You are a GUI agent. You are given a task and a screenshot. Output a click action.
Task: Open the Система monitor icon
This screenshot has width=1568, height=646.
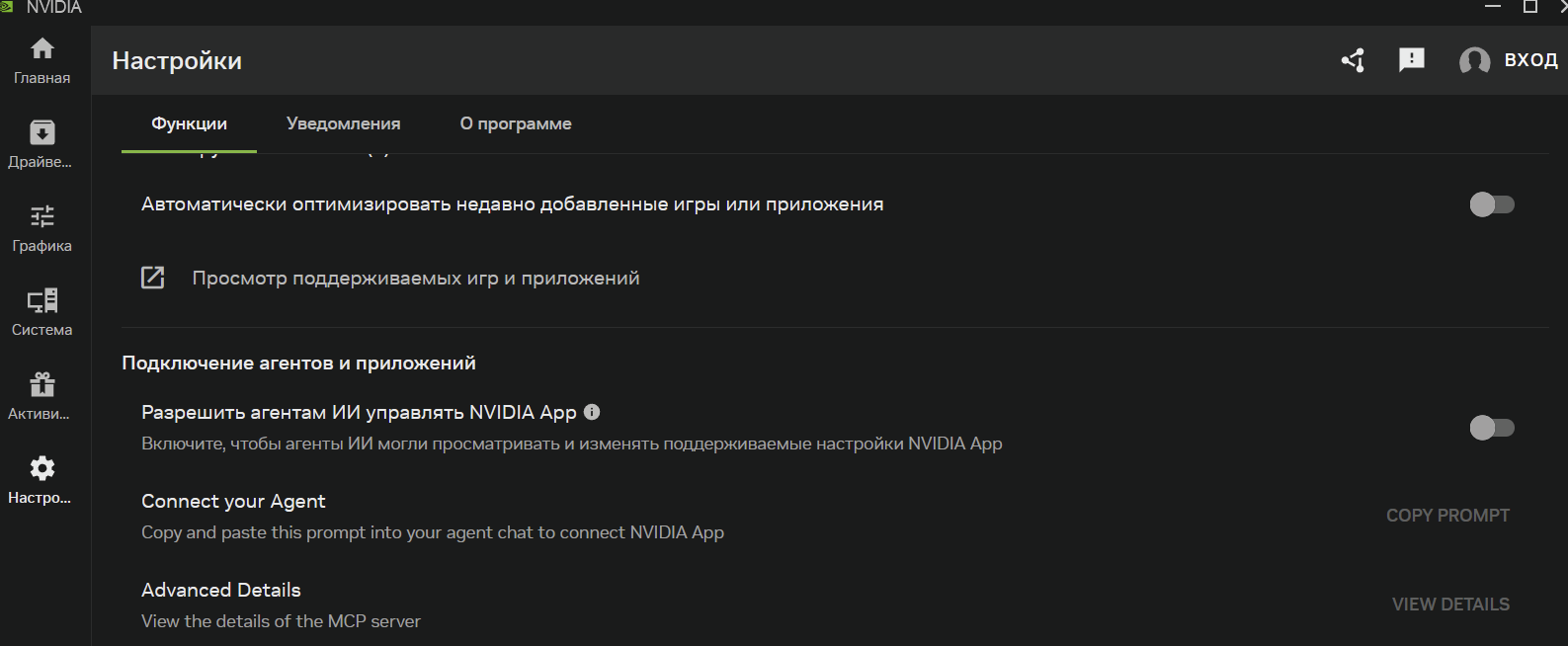point(42,300)
